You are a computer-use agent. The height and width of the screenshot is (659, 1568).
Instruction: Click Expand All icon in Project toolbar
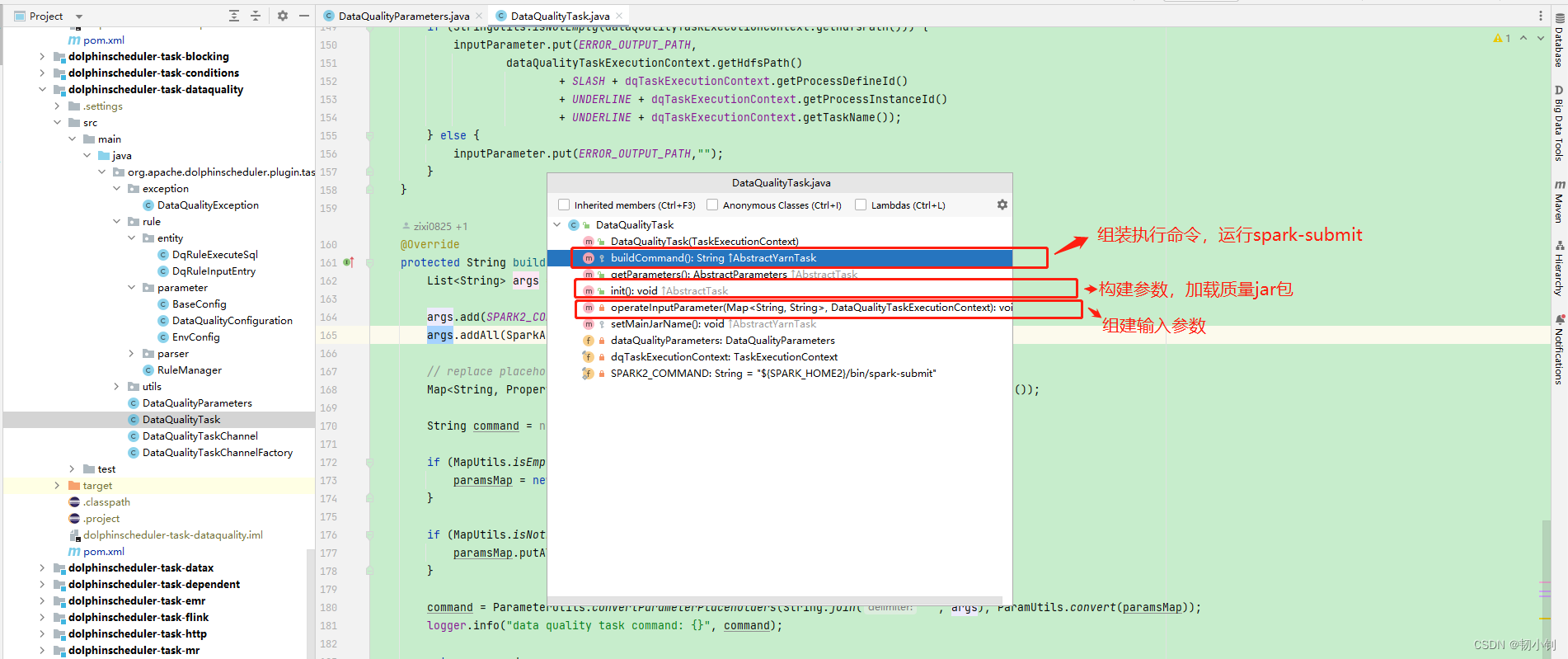tap(234, 16)
